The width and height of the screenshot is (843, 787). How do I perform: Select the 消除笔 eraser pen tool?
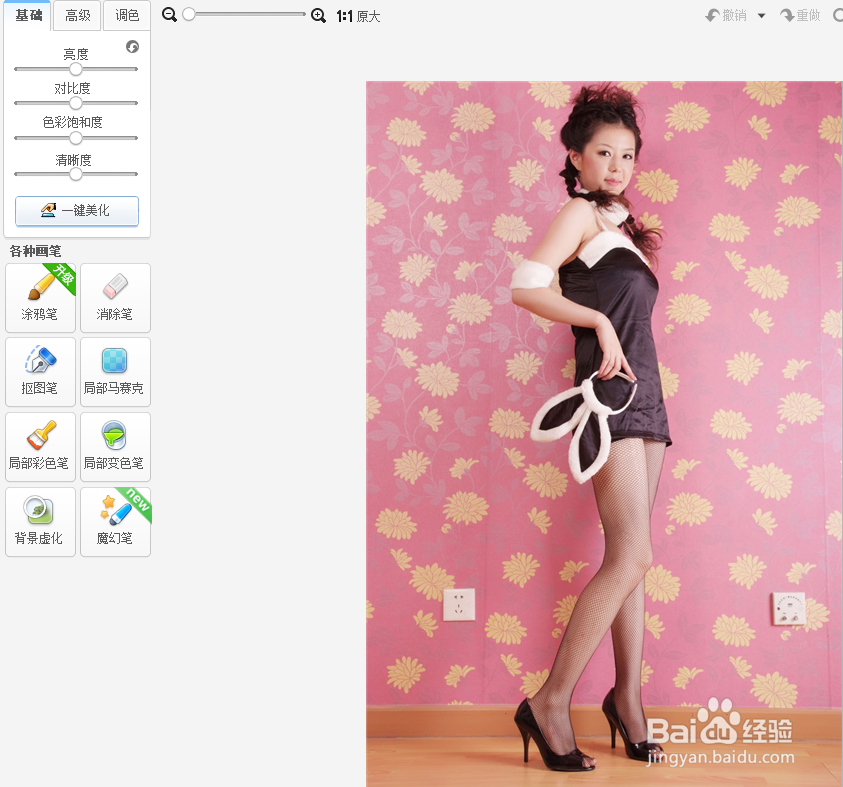115,298
